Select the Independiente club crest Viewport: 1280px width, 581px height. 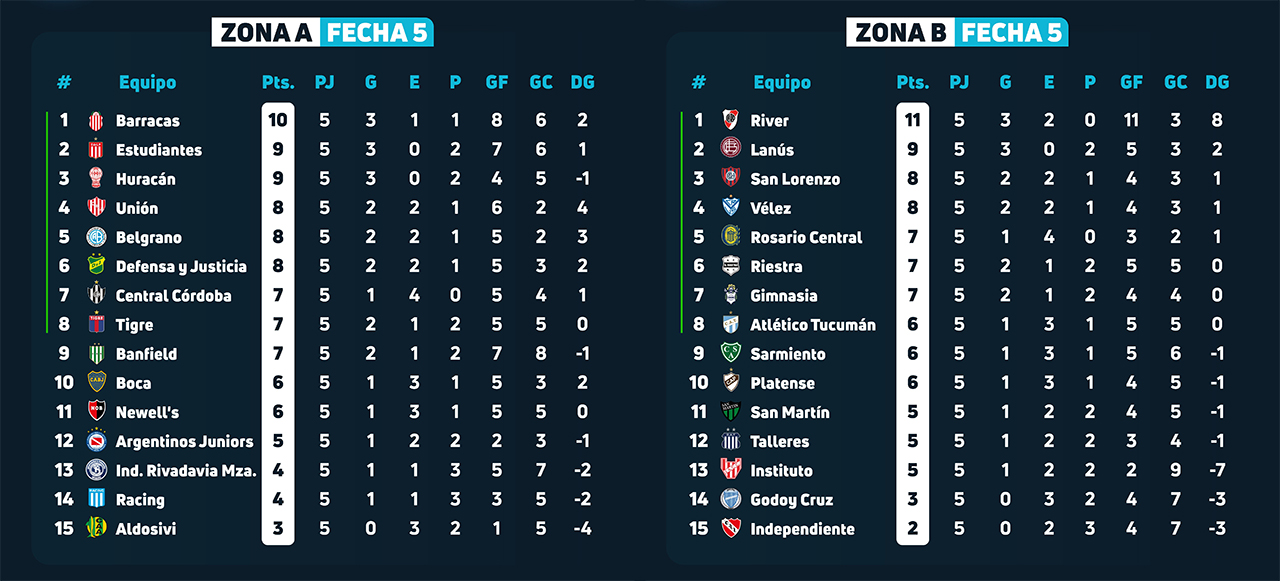pyautogui.click(x=730, y=529)
